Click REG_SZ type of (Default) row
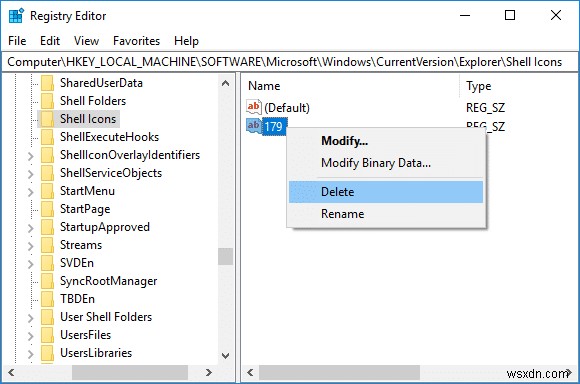The height and width of the screenshot is (384, 580). click(x=485, y=108)
